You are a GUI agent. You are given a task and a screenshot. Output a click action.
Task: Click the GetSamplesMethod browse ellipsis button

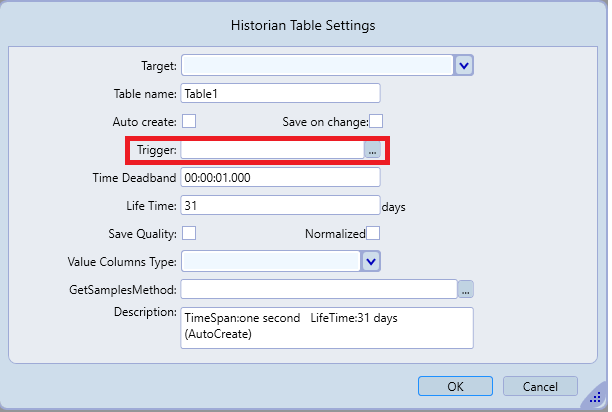pos(465,289)
